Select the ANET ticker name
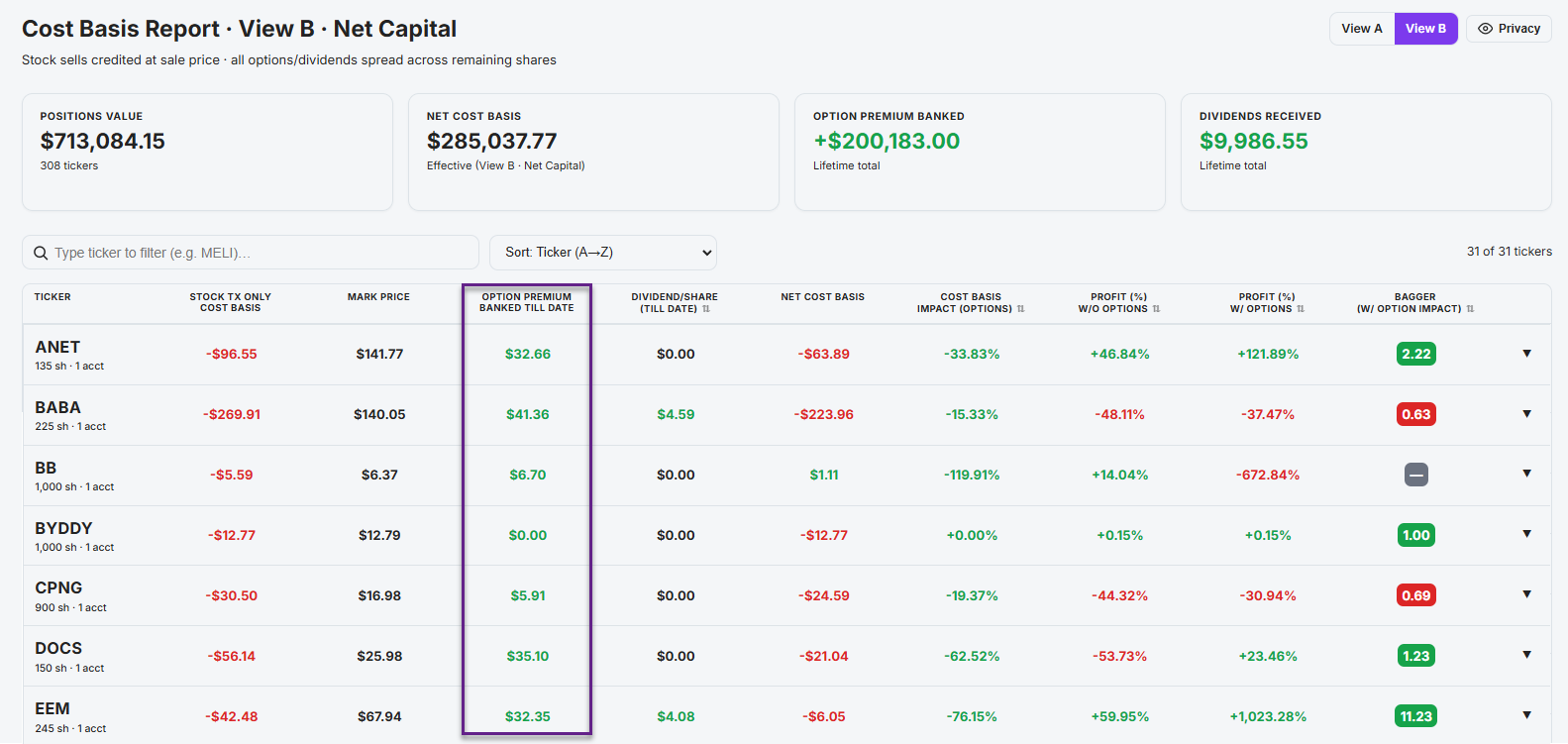The width and height of the screenshot is (1568, 744). pos(57,347)
